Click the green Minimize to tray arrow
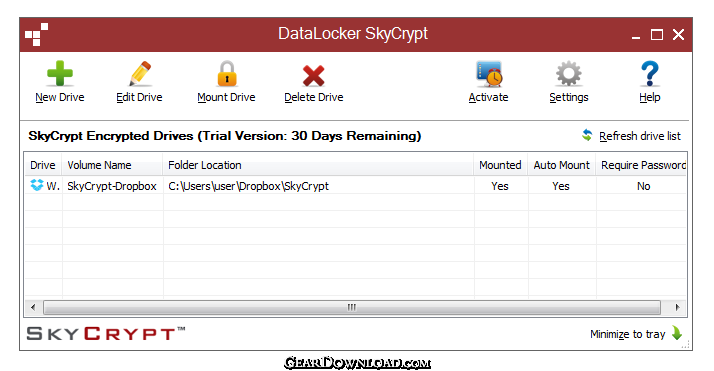The image size is (714, 371). 677,333
